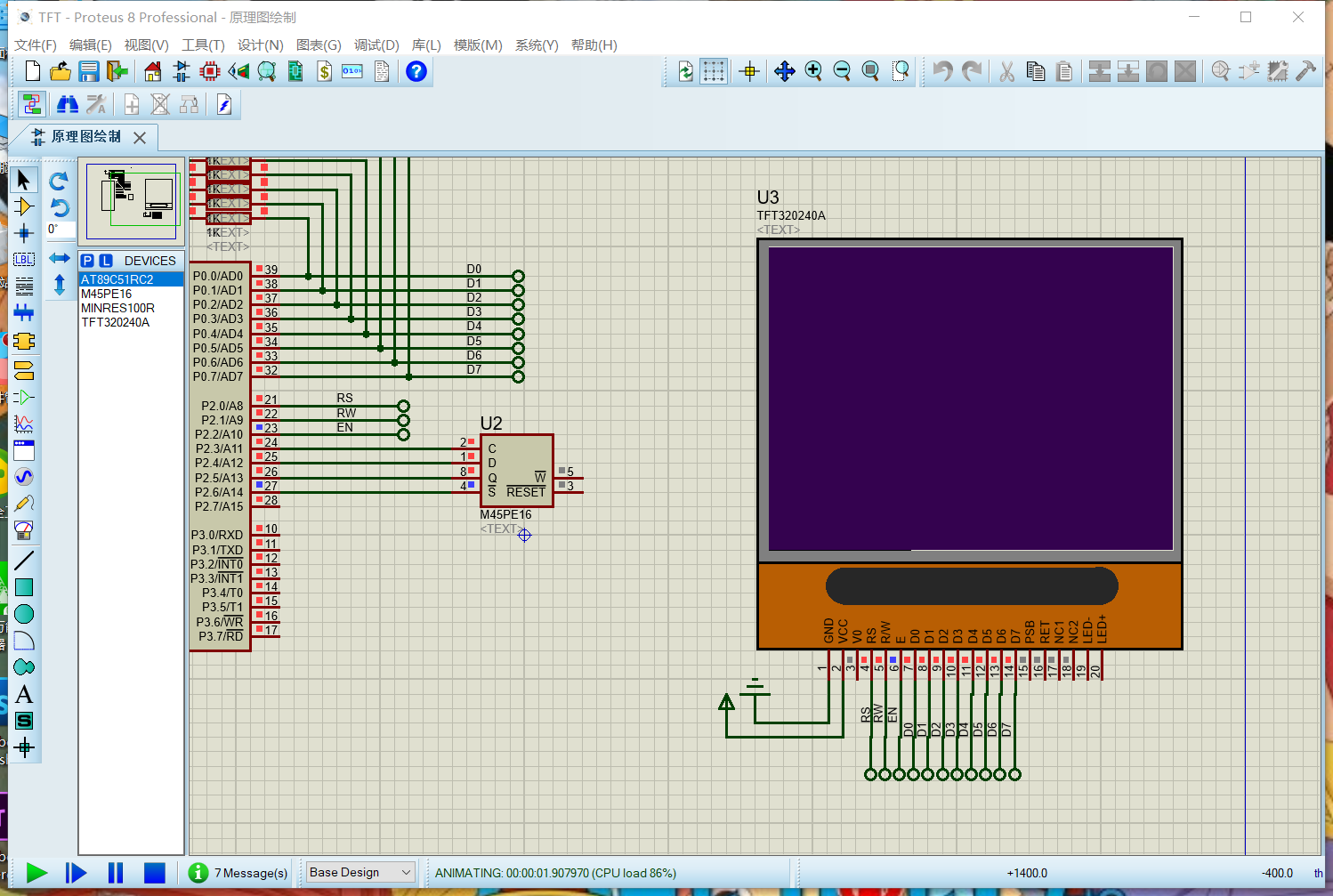The width and height of the screenshot is (1333, 896).
Task: Select the 2D graphics circle tool
Action: tap(24, 614)
